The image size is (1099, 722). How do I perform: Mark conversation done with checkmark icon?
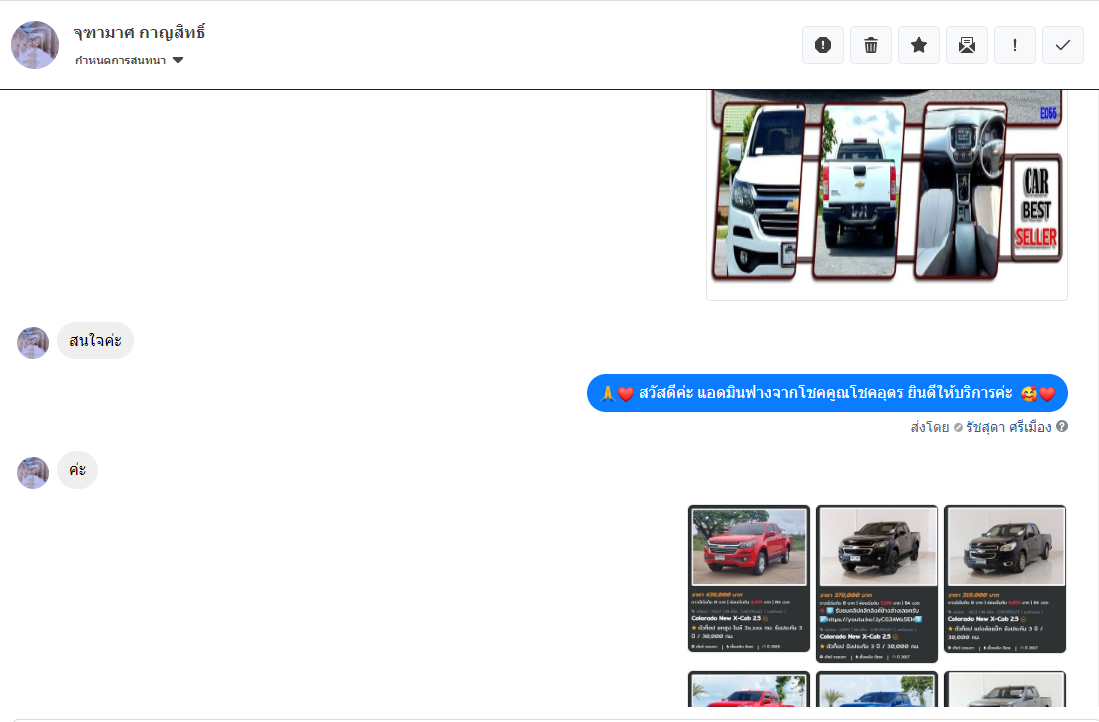(x=1063, y=46)
